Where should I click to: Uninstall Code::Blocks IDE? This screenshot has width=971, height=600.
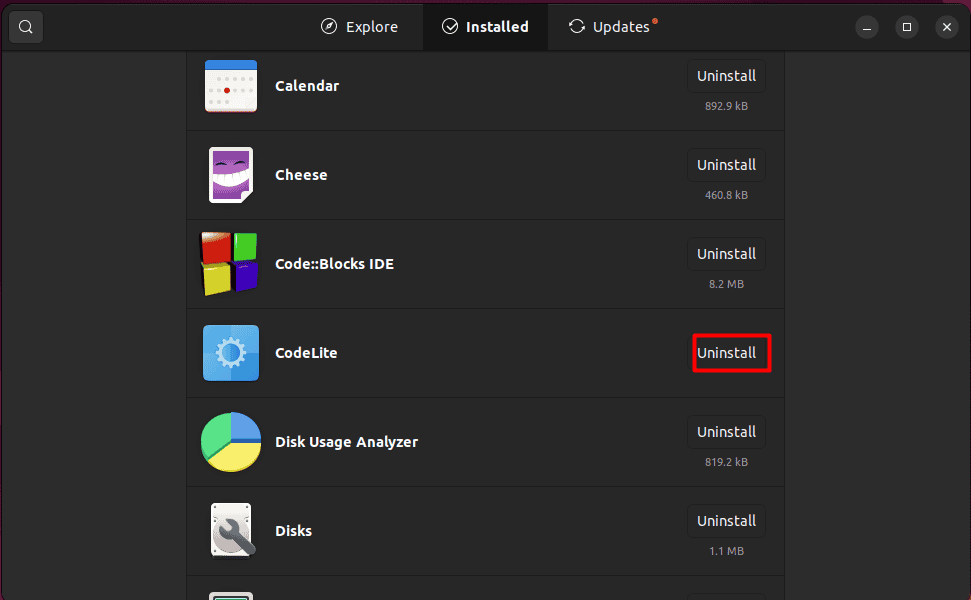tap(726, 254)
